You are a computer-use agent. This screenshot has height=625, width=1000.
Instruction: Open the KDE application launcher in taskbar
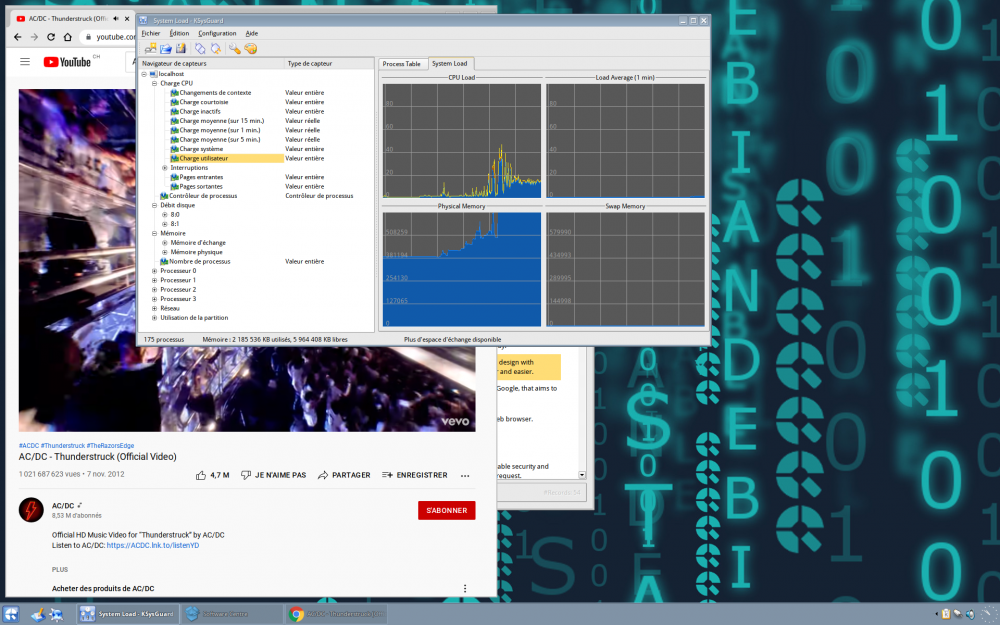click(11, 614)
